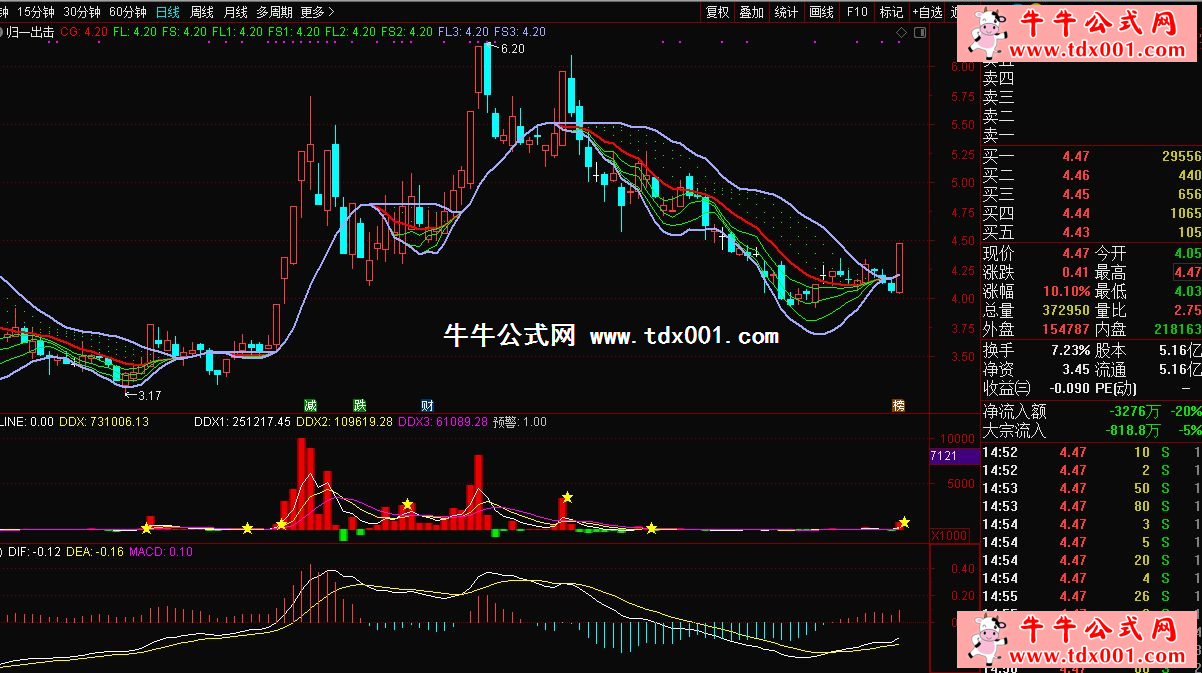Click the orange 榜 event marker
The image size is (1202, 673).
898,405
